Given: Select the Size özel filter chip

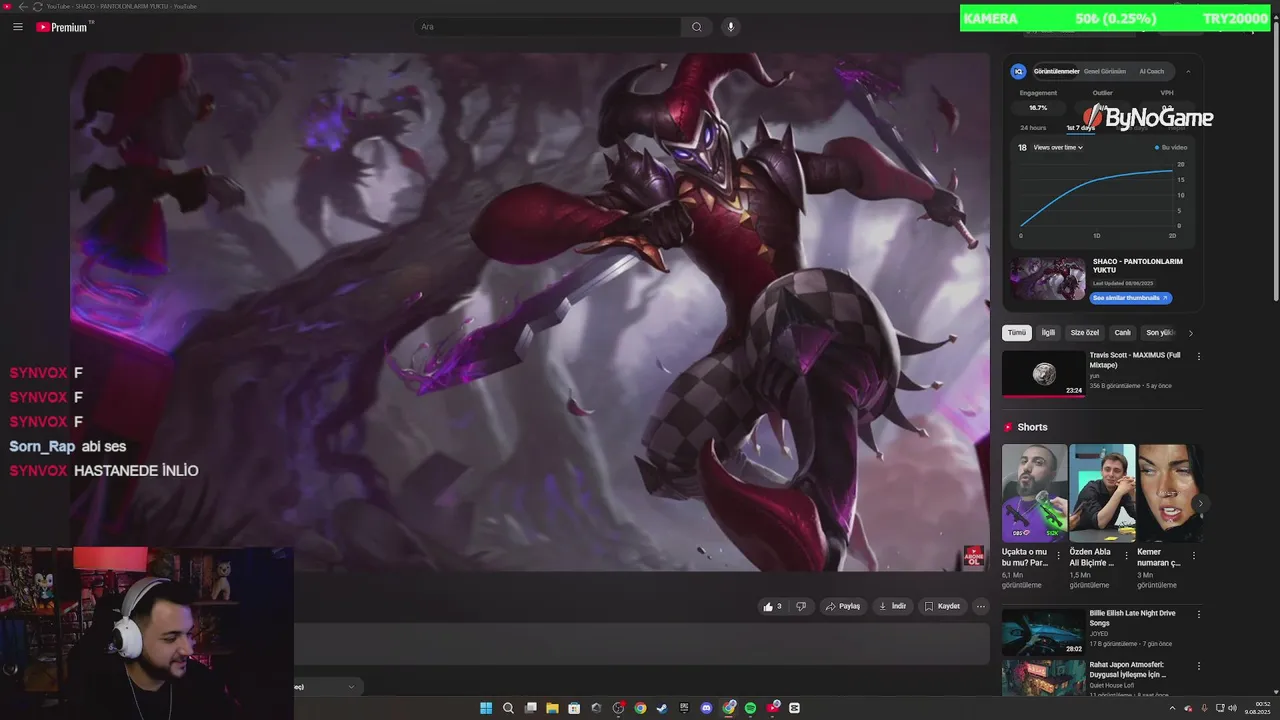Looking at the screenshot, I should (x=1084, y=333).
